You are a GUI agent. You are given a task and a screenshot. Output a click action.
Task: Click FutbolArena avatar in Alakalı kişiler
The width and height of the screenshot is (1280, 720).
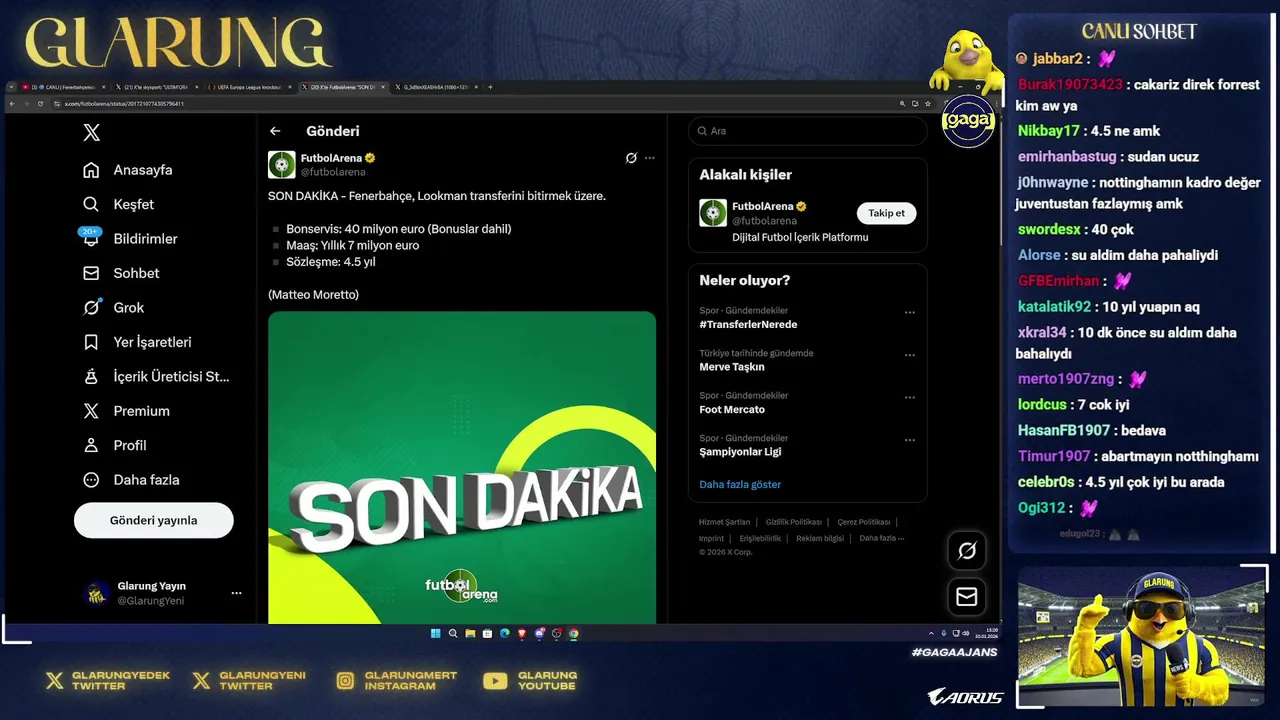[x=713, y=213]
